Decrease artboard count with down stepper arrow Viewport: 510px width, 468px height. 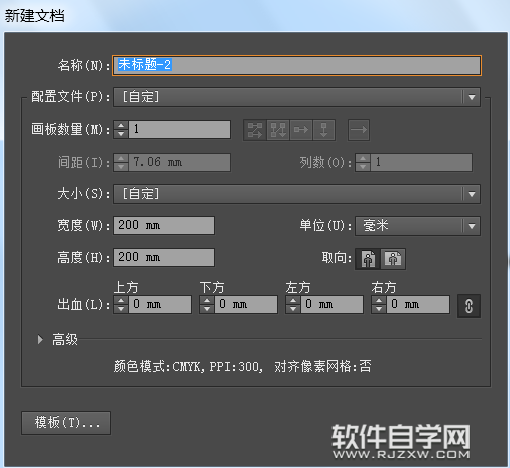[121, 134]
